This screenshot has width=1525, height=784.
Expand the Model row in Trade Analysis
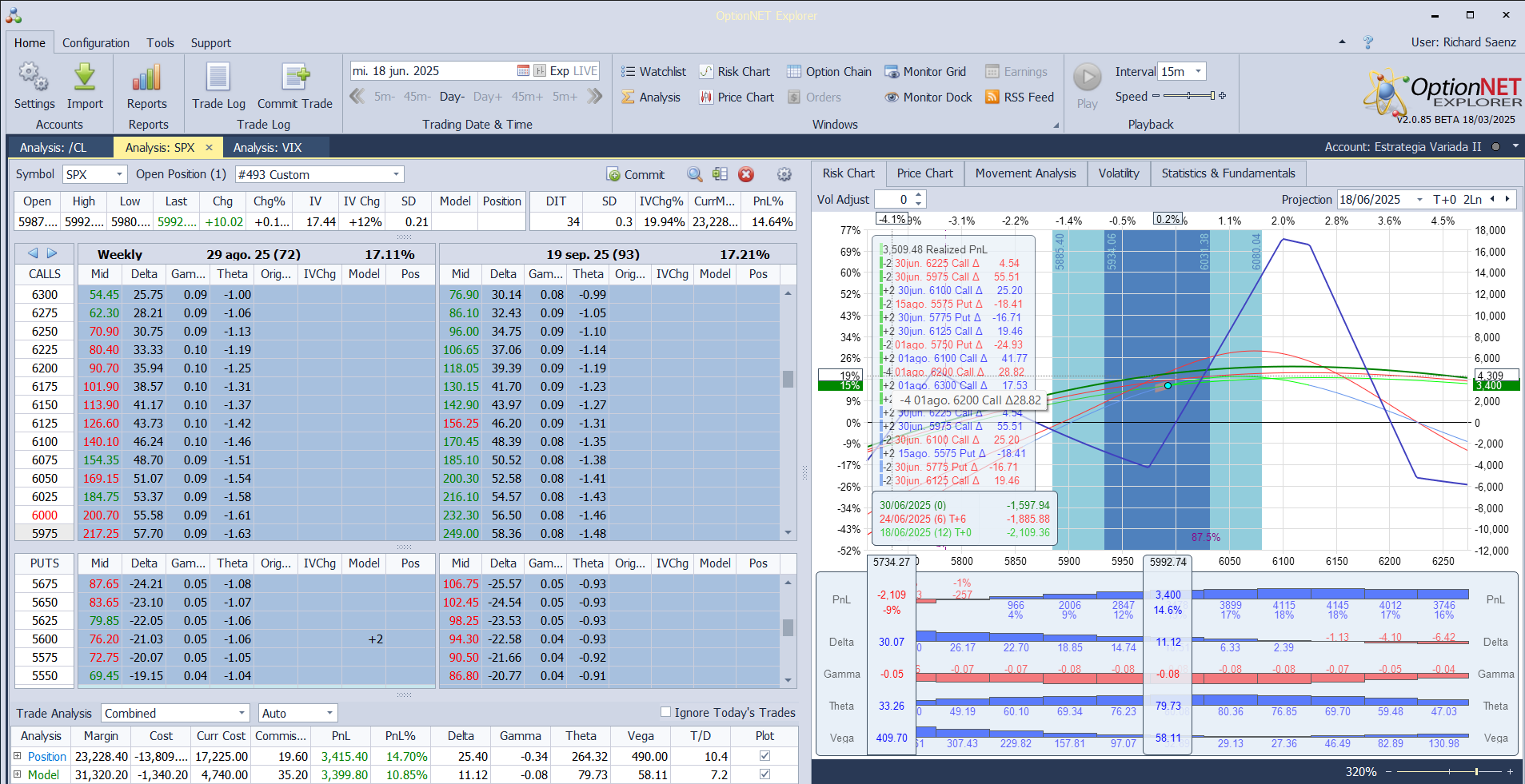18,774
